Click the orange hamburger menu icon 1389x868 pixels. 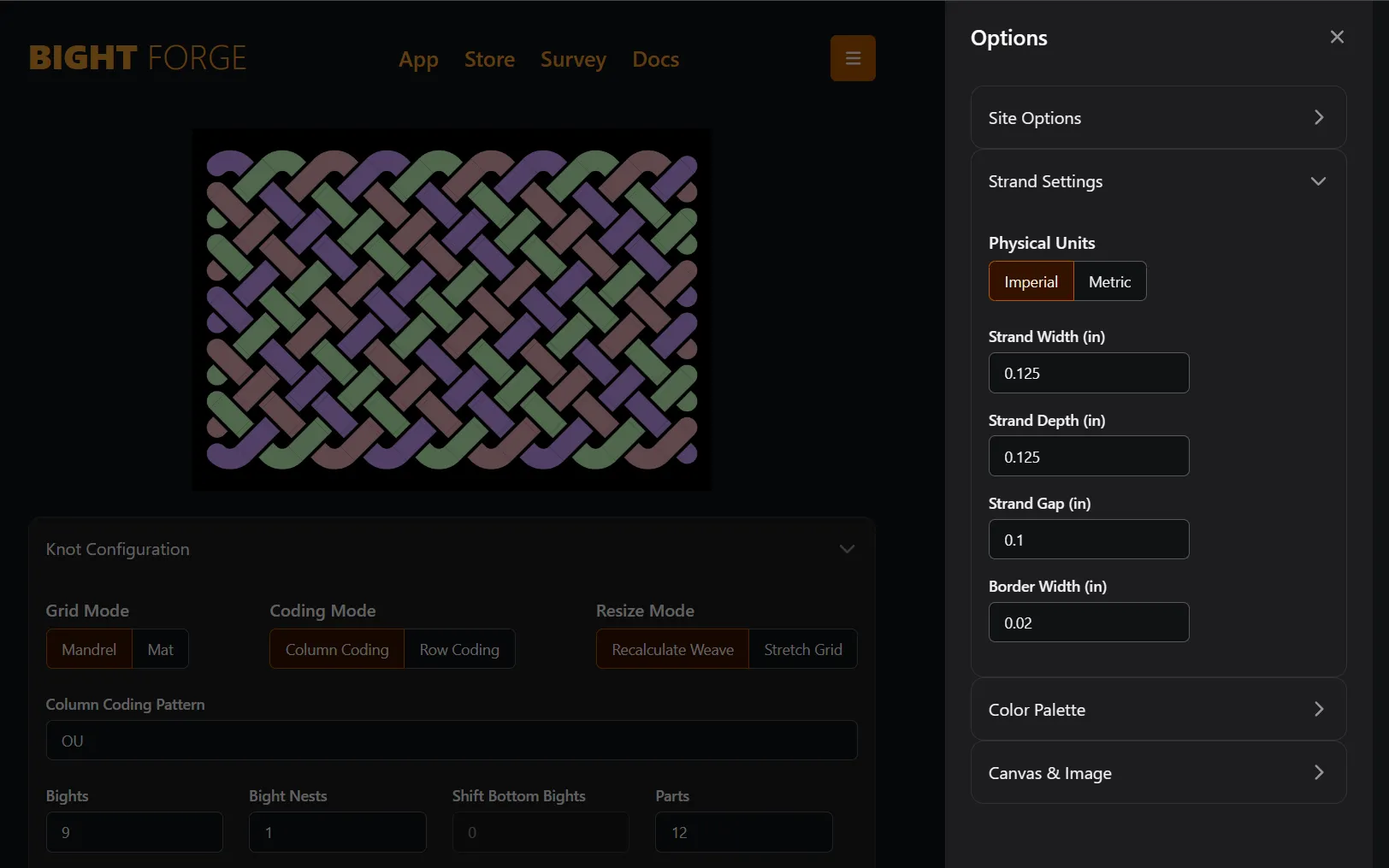853,58
